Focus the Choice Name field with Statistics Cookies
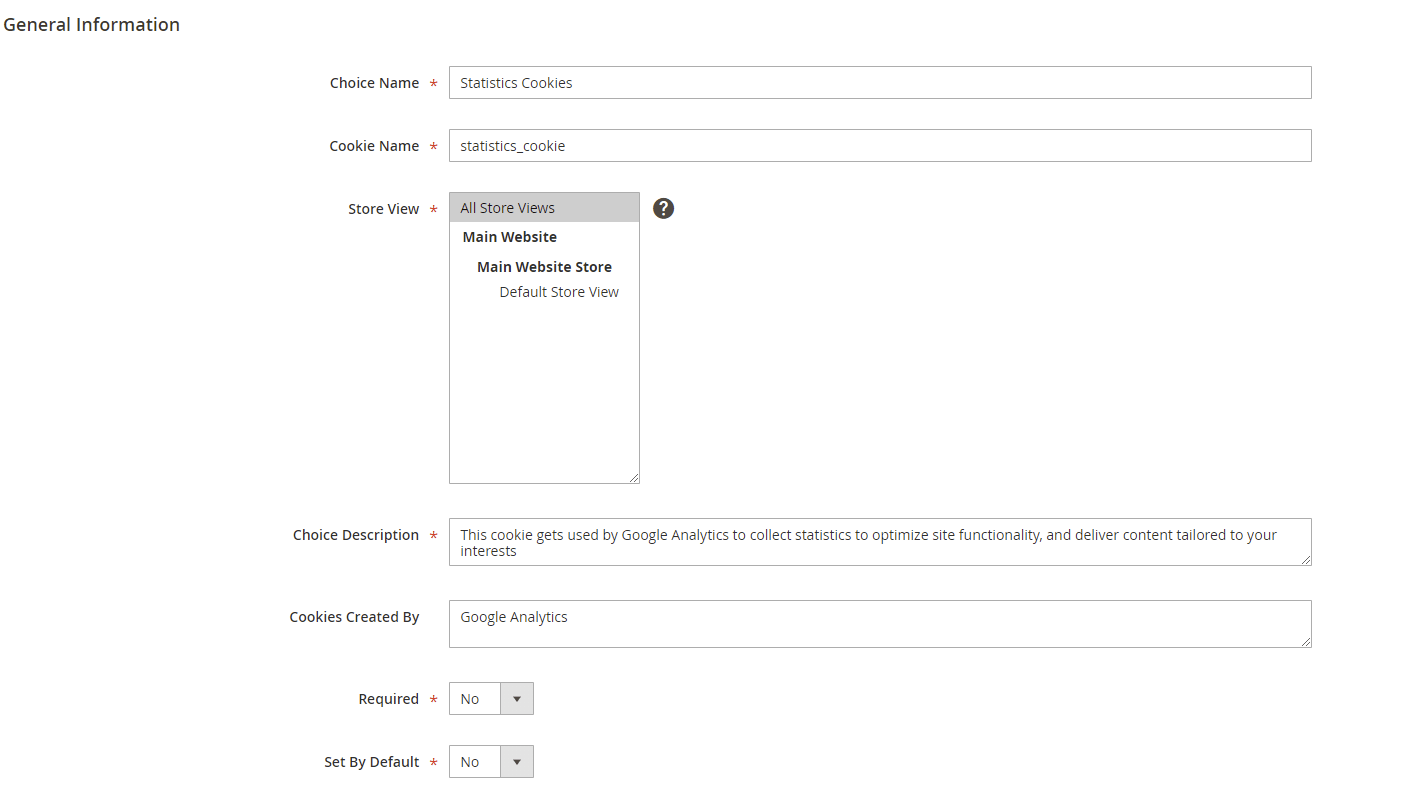Viewport: 1416px width, 792px height. pyautogui.click(x=880, y=83)
